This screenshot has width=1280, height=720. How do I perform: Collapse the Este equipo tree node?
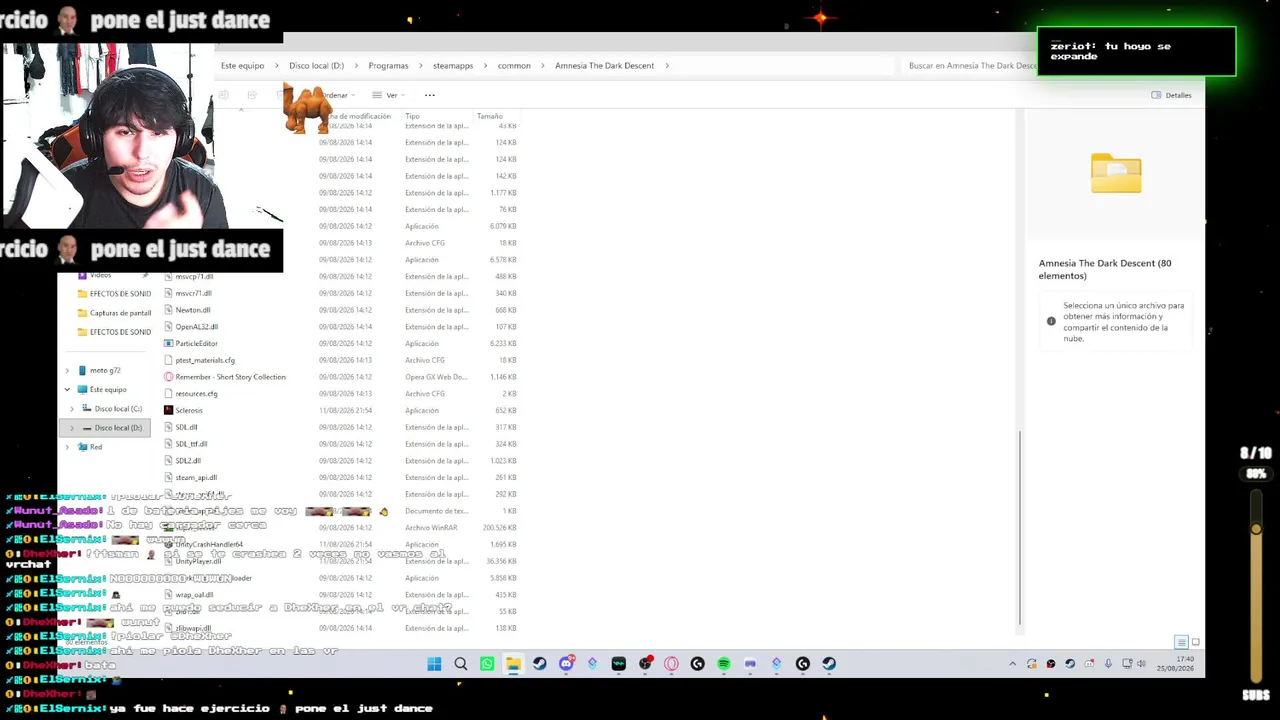tap(67, 390)
